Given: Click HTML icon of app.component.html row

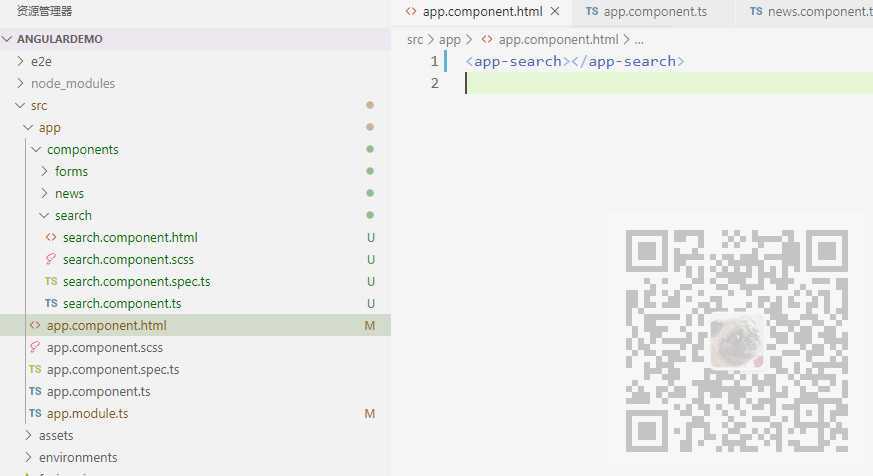Looking at the screenshot, I should 35,325.
